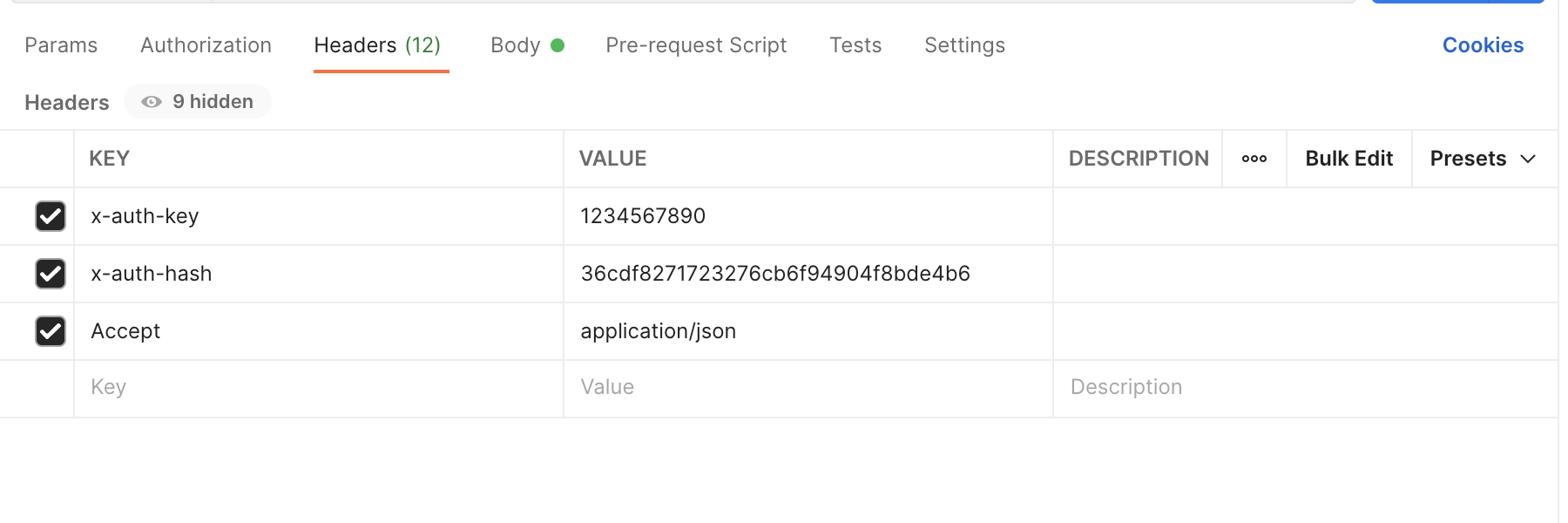Screen dimensions: 1568x523
Task: Open the Presets dropdown
Action: [x=1482, y=159]
